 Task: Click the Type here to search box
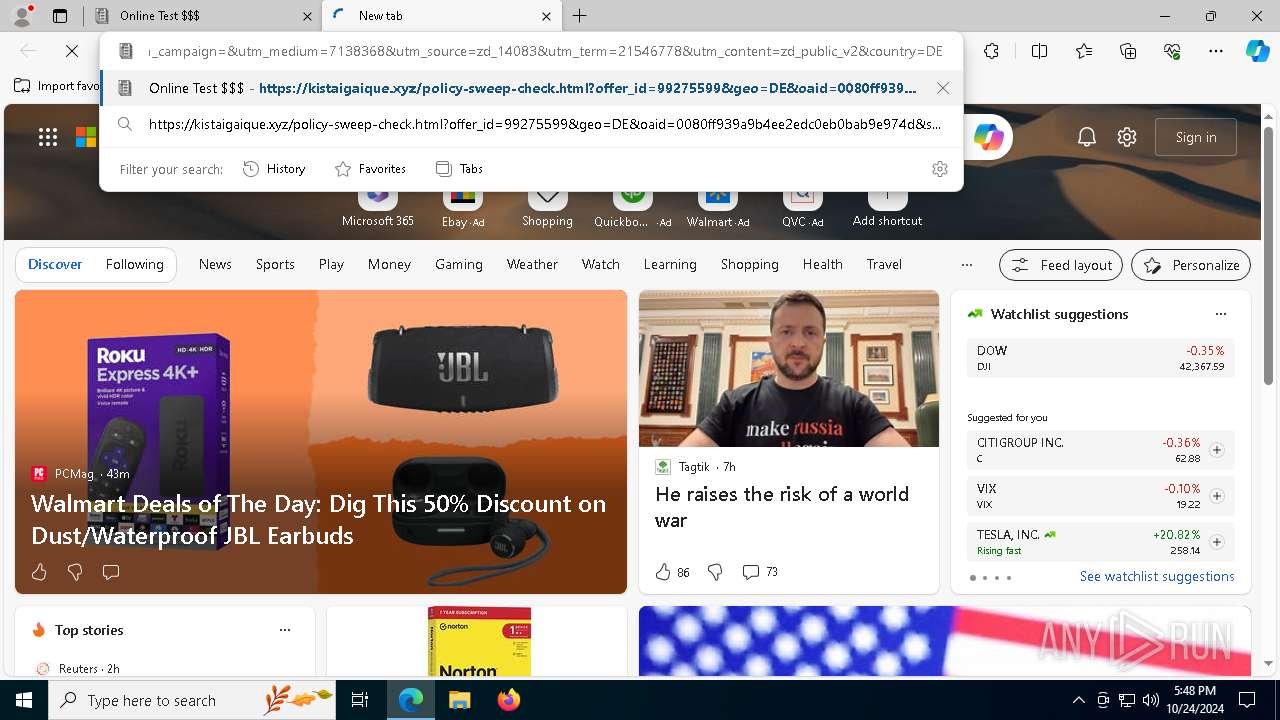[192, 700]
